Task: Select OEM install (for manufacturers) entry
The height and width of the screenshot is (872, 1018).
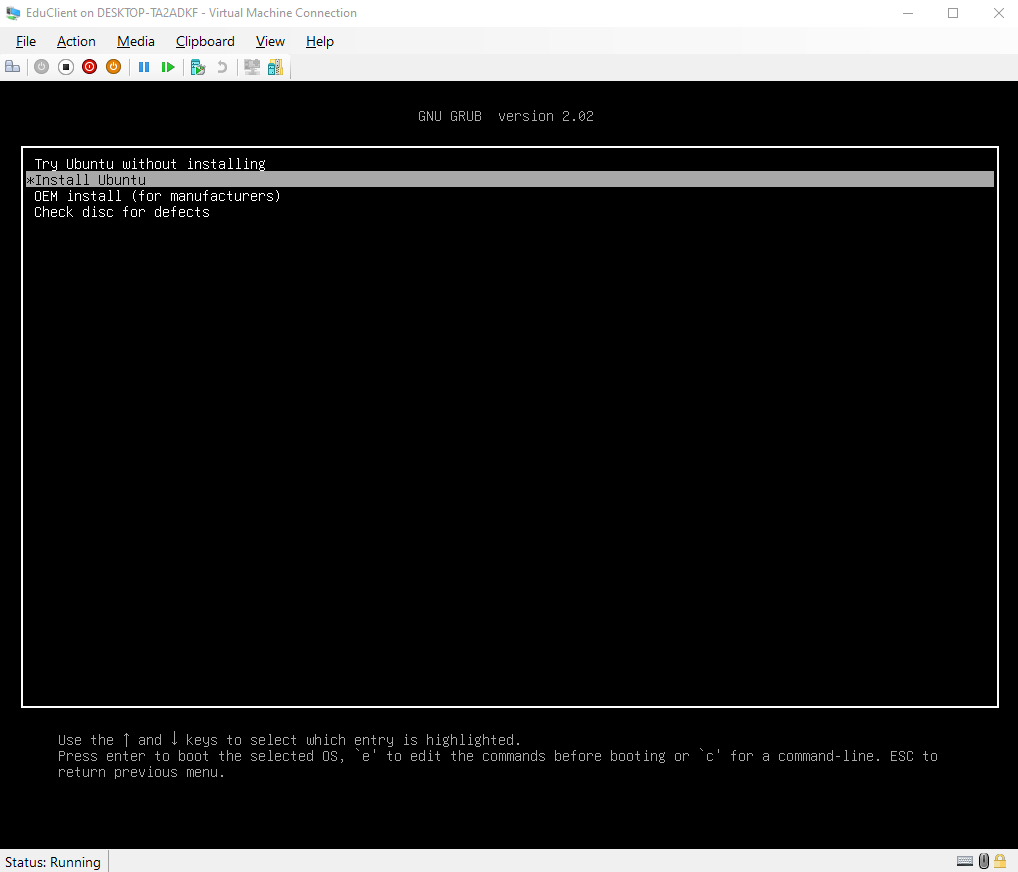Action: pyautogui.click(x=510, y=196)
